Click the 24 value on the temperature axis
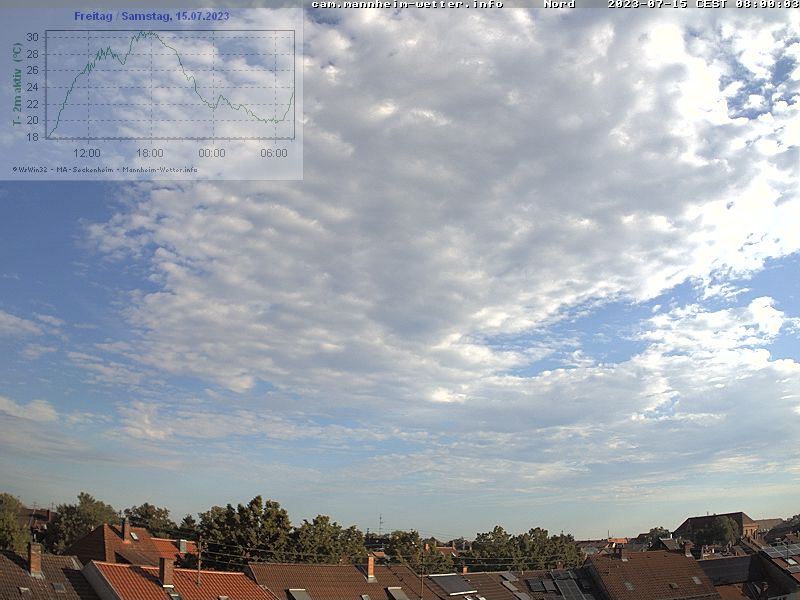 [32, 87]
